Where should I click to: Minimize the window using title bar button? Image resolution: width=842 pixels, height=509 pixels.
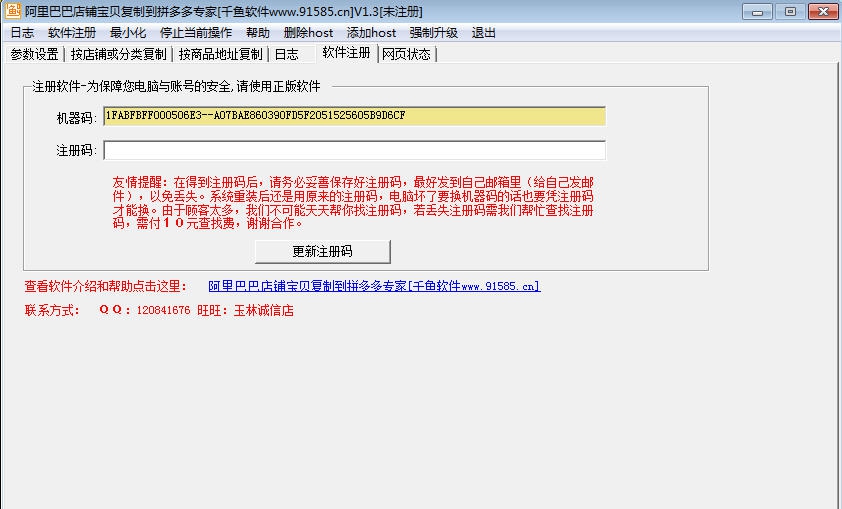click(762, 11)
